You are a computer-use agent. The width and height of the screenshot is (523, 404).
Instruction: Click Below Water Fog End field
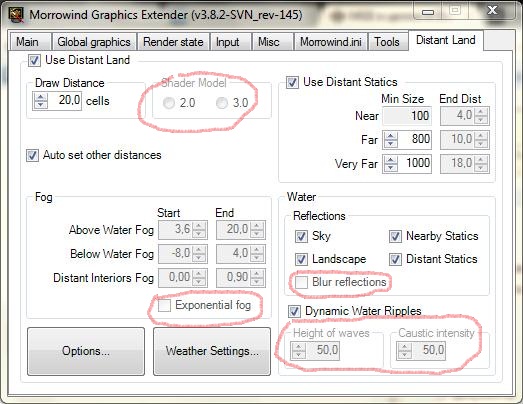240,254
